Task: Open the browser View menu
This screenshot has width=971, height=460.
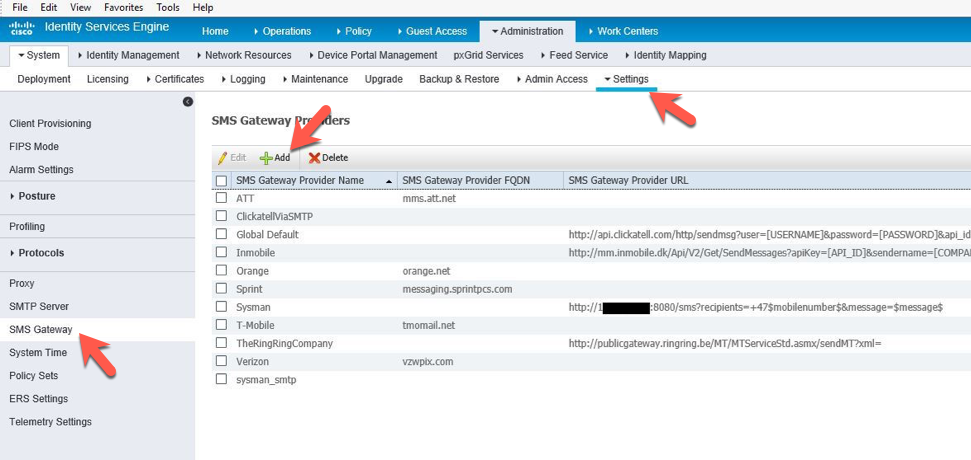Action: pos(80,7)
